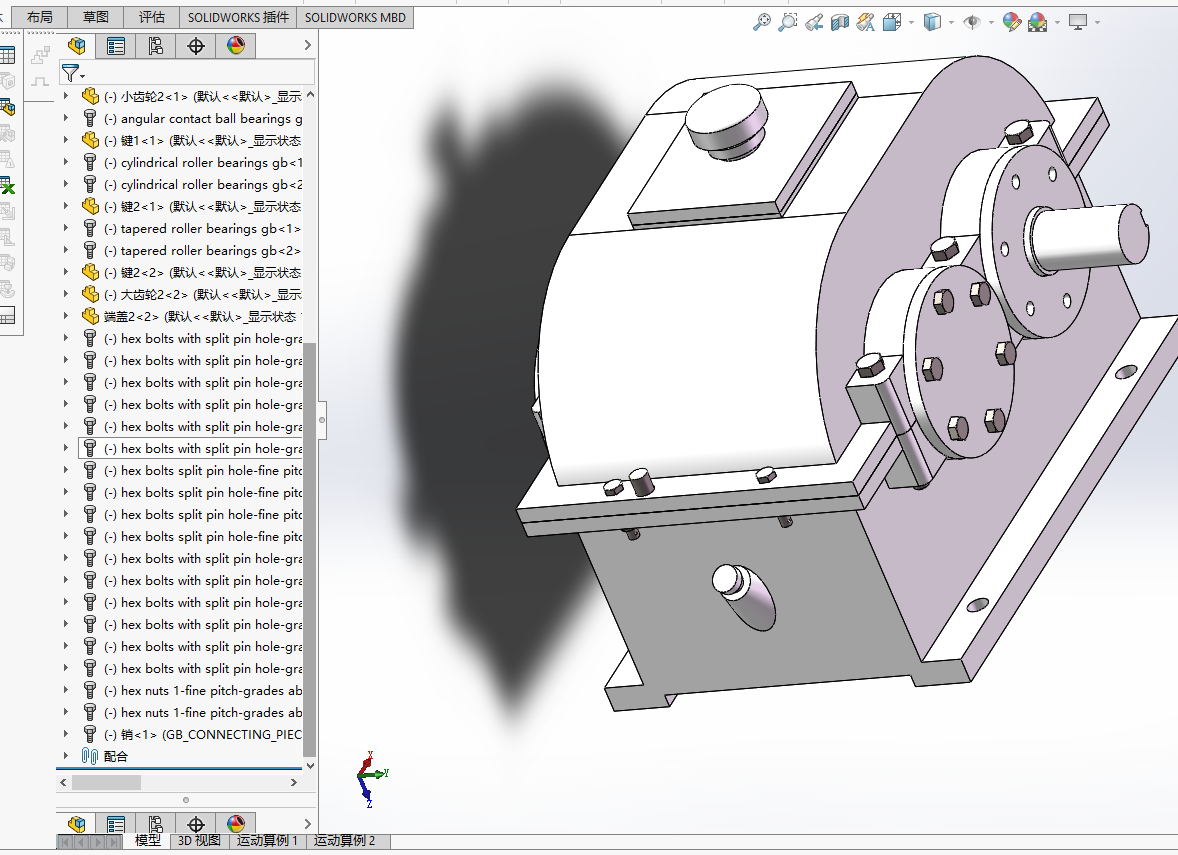
Task: Select the Zoom to Area tool
Action: pyautogui.click(x=788, y=22)
